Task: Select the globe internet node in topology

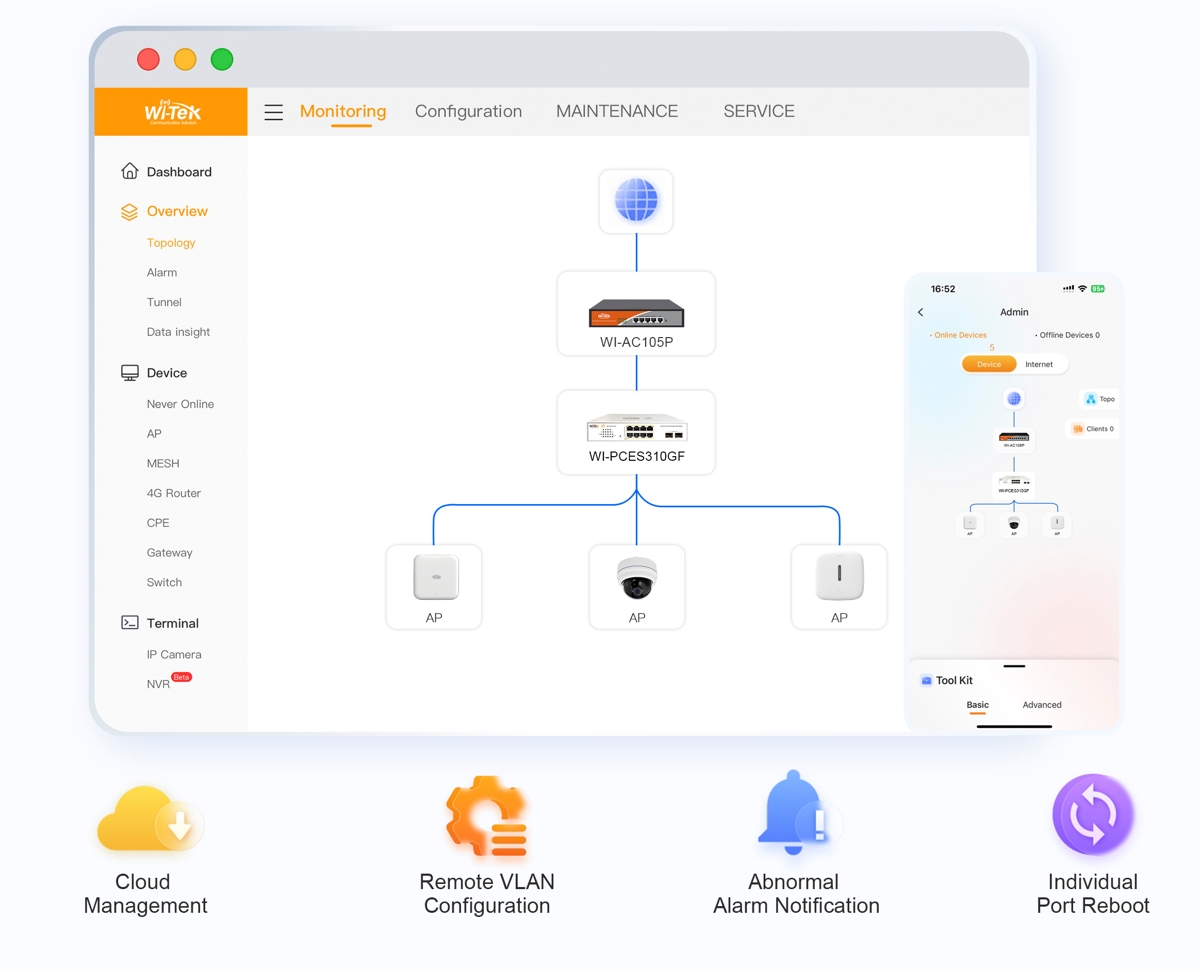Action: pos(636,201)
